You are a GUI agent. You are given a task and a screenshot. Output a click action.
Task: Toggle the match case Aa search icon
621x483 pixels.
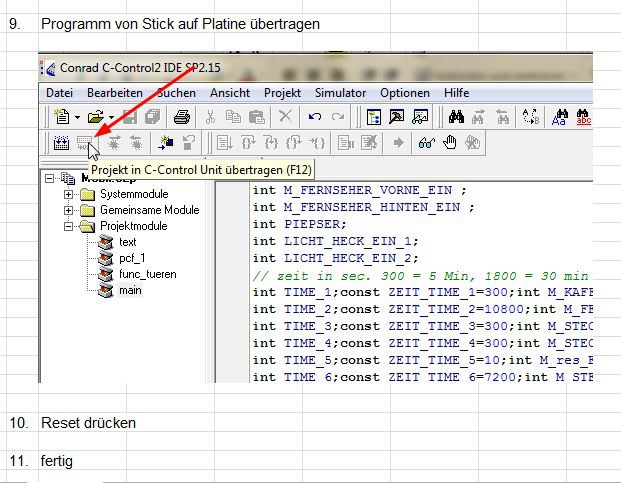click(560, 117)
